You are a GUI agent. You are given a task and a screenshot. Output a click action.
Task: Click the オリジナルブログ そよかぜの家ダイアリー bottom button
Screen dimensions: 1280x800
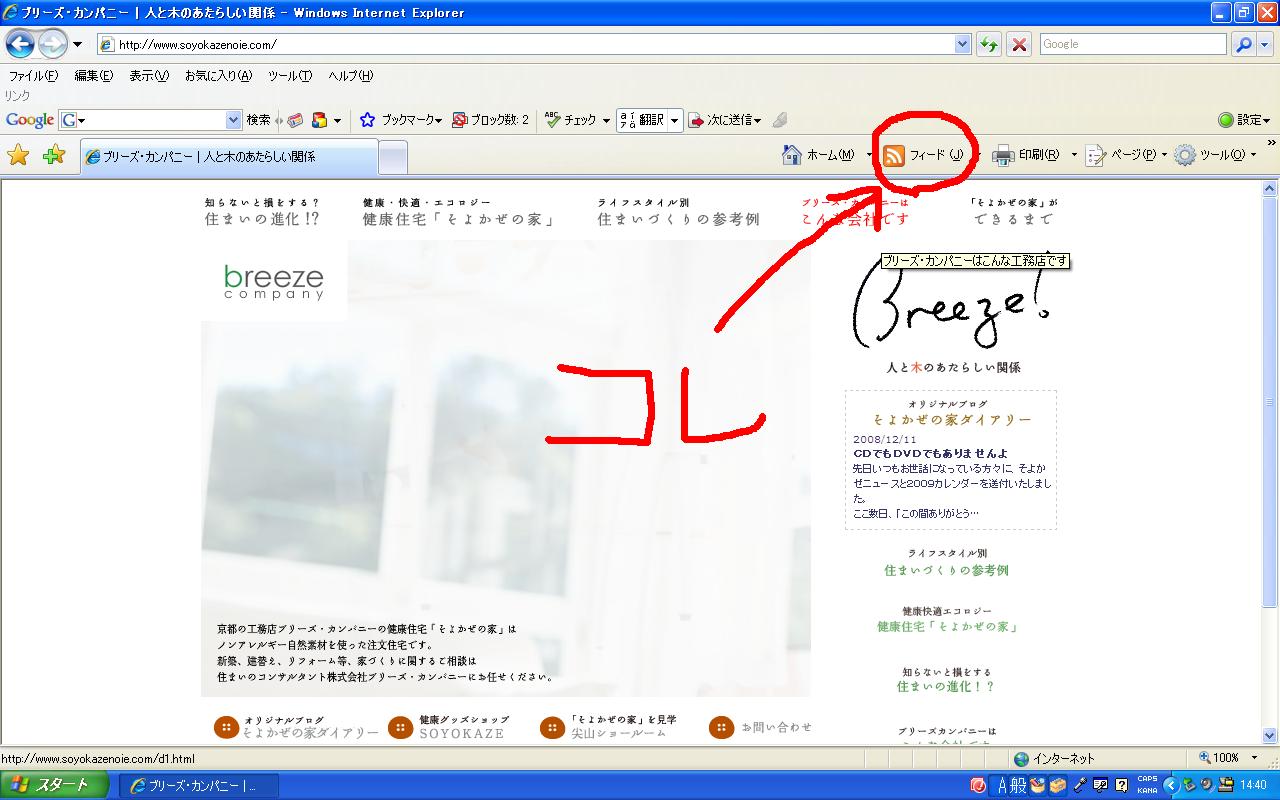click(x=297, y=727)
